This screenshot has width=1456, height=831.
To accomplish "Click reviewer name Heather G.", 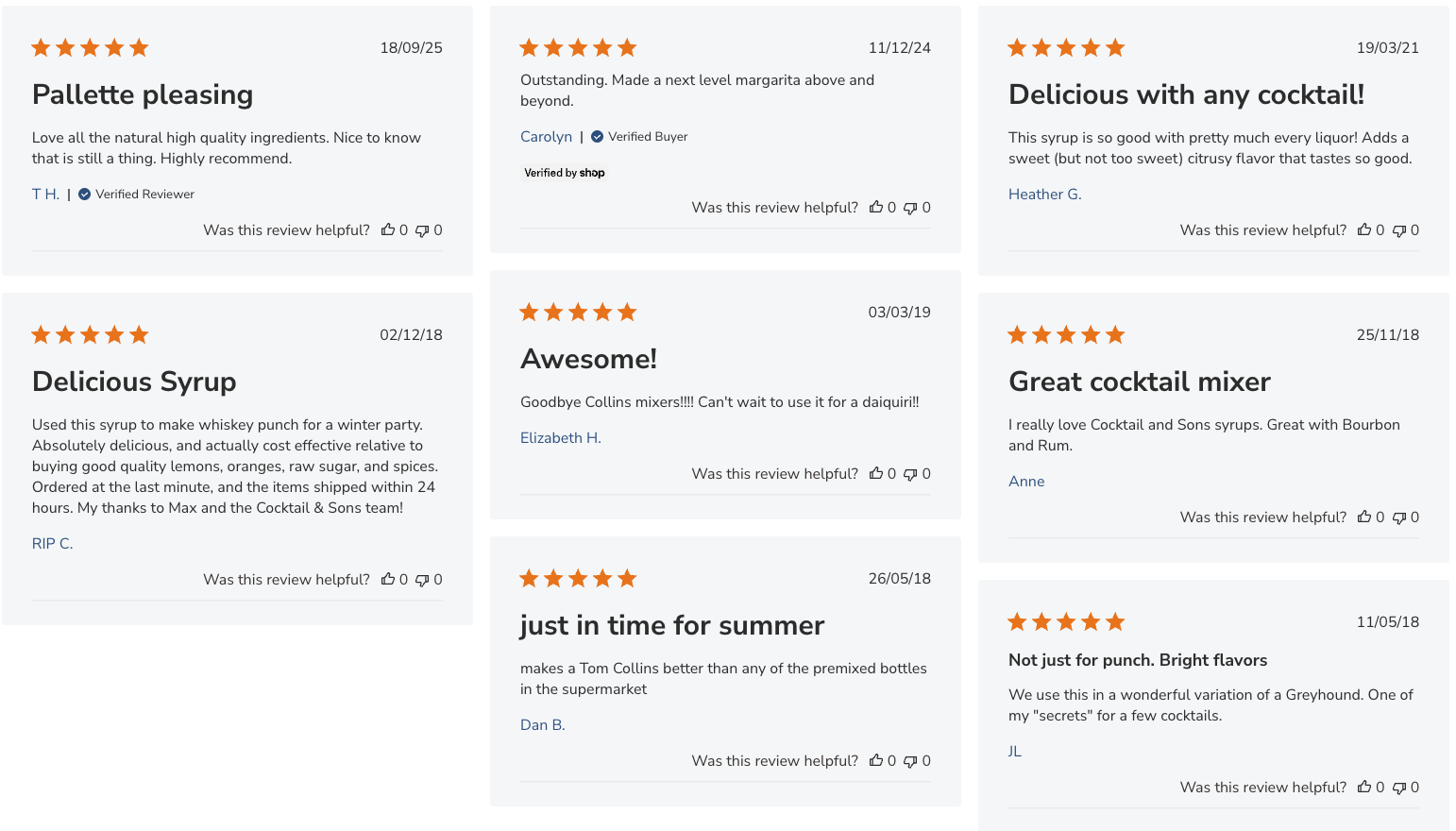I will [1044, 195].
